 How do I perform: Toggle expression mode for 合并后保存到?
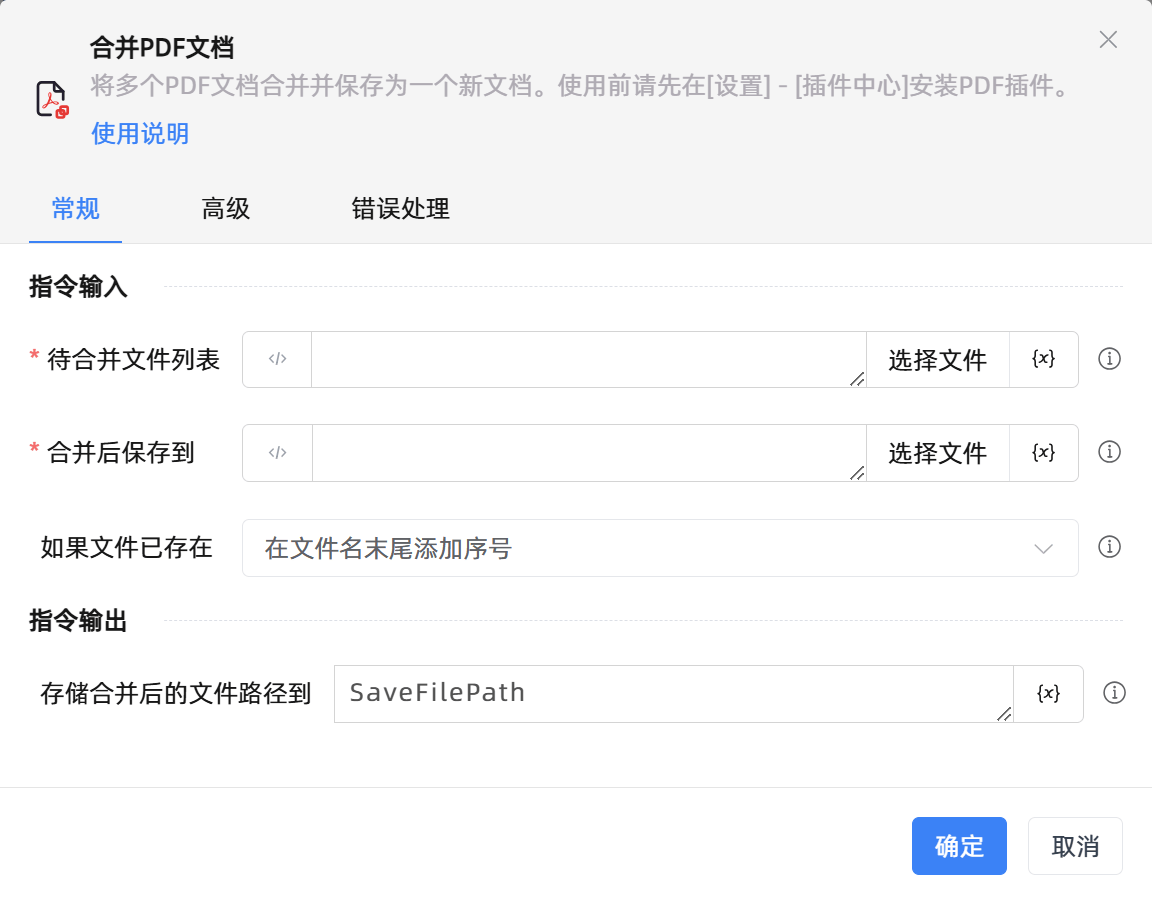coord(277,453)
